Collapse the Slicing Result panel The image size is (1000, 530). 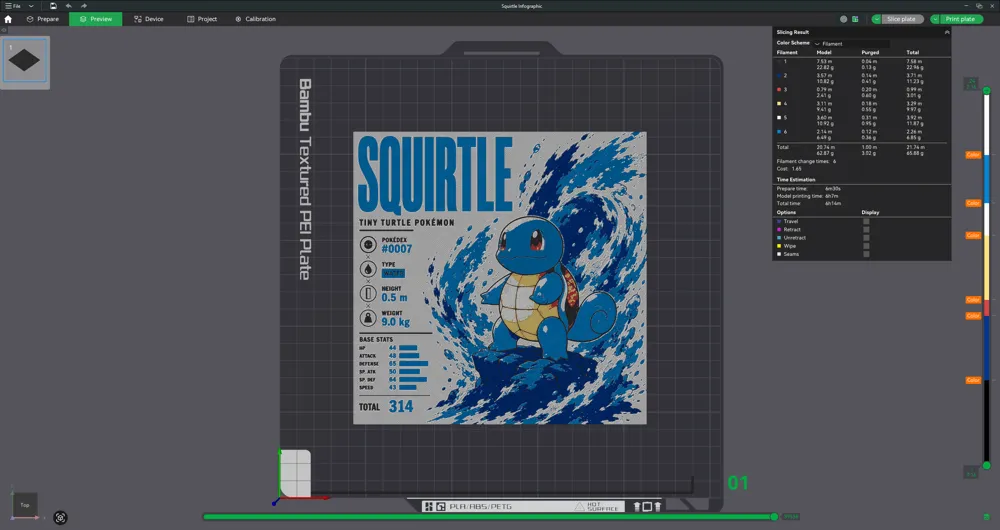click(946, 32)
